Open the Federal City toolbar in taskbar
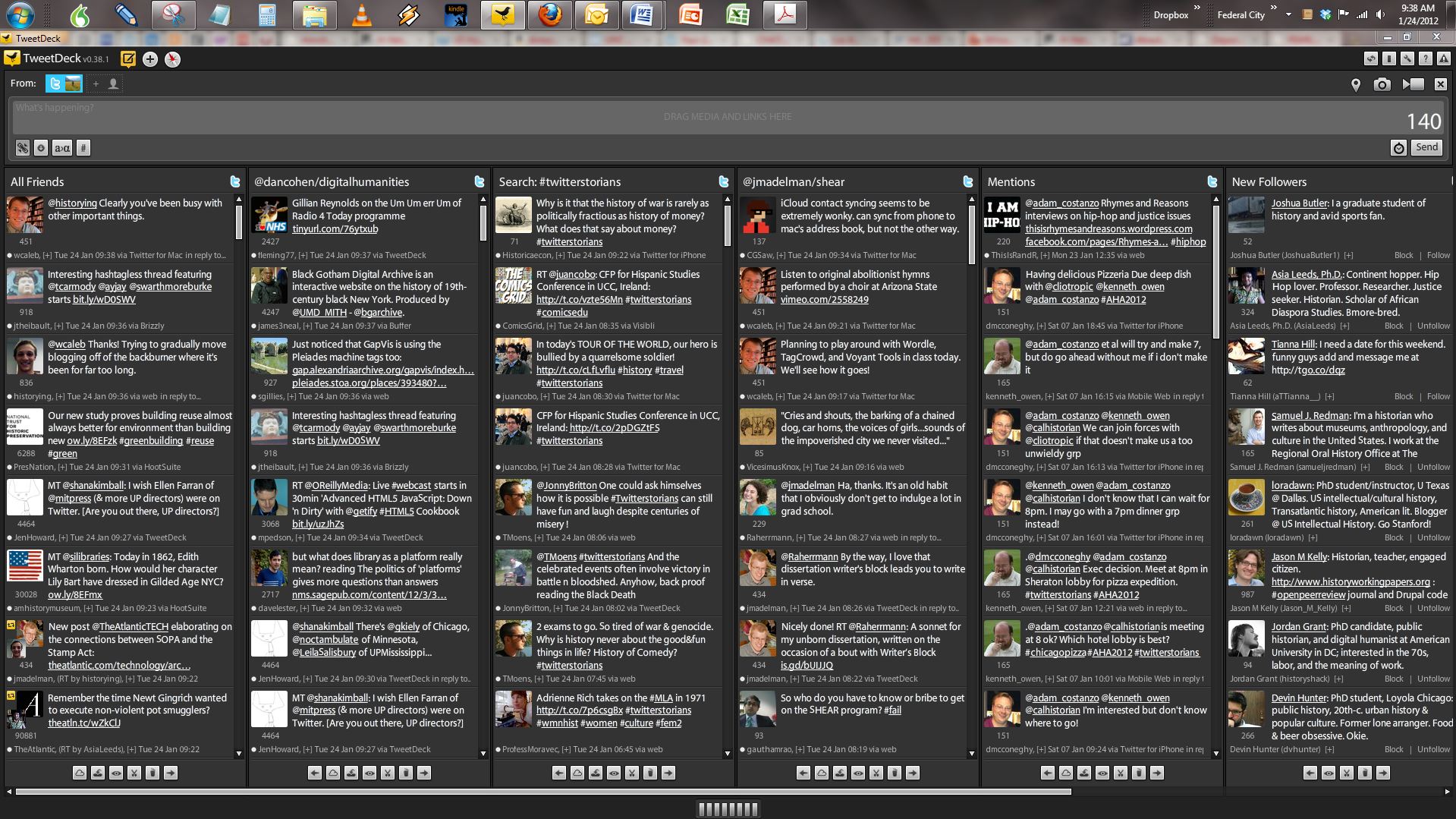Screen dimensions: 1456x819 click(x=1241, y=15)
